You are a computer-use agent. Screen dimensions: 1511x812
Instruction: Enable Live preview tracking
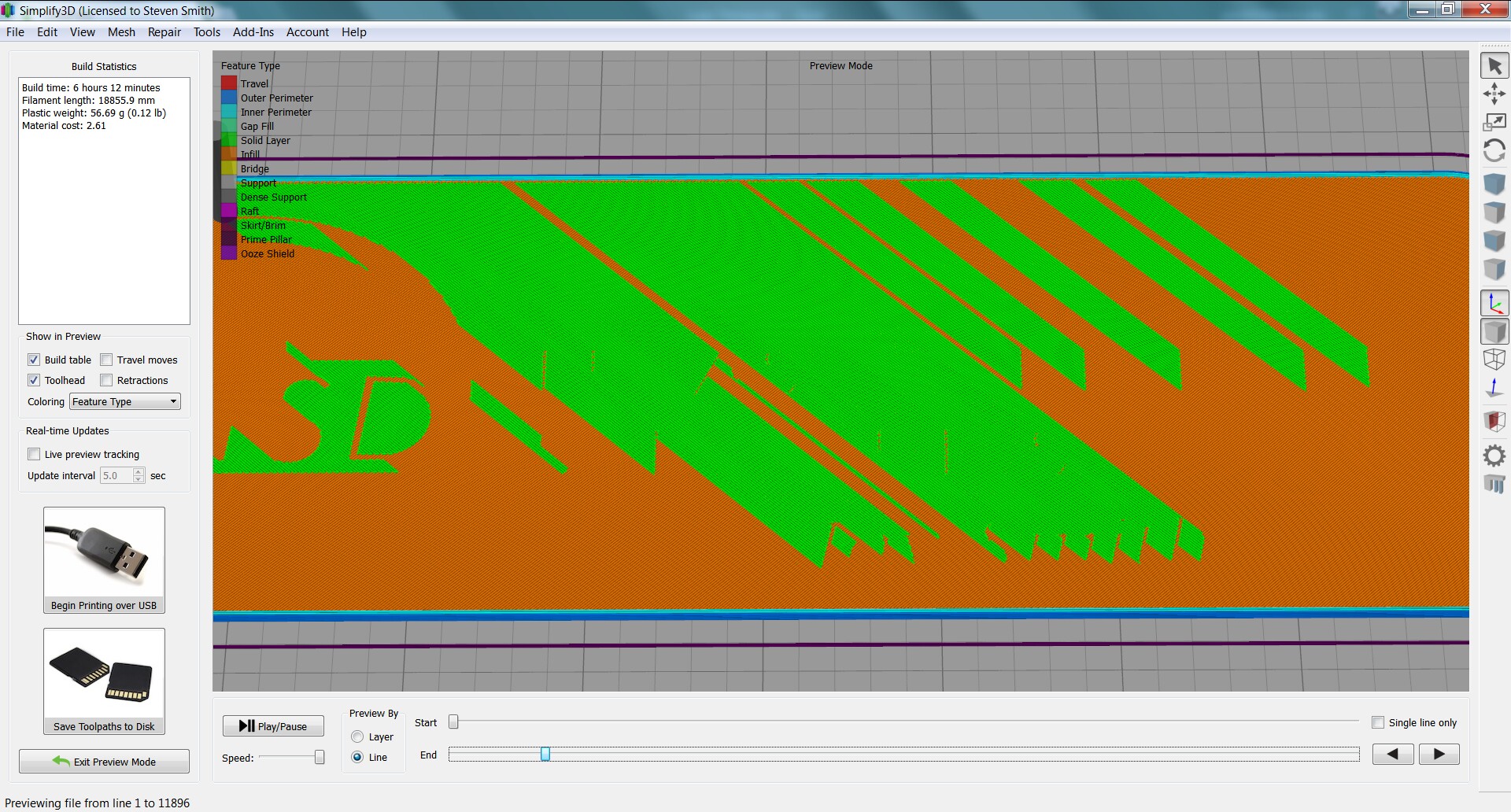(x=34, y=454)
